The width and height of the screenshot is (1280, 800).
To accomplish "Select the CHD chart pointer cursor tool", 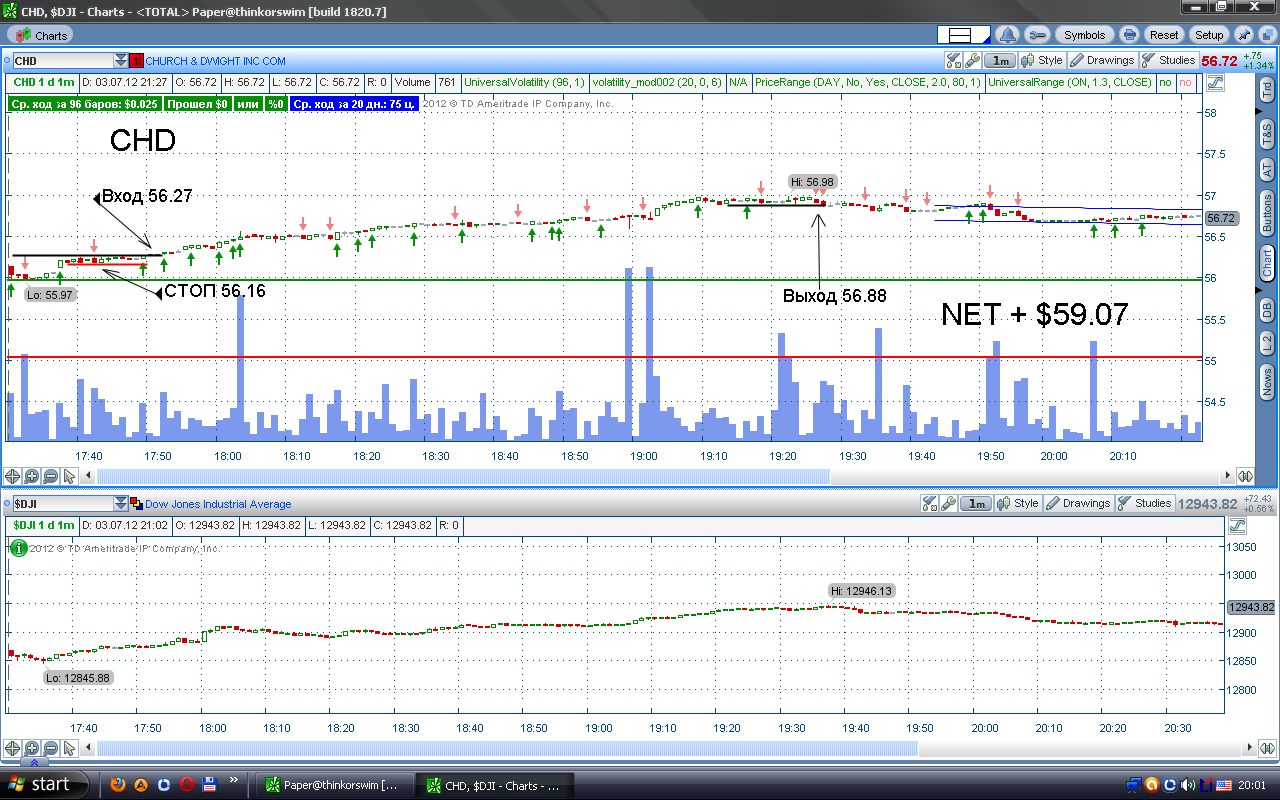I will (69, 476).
